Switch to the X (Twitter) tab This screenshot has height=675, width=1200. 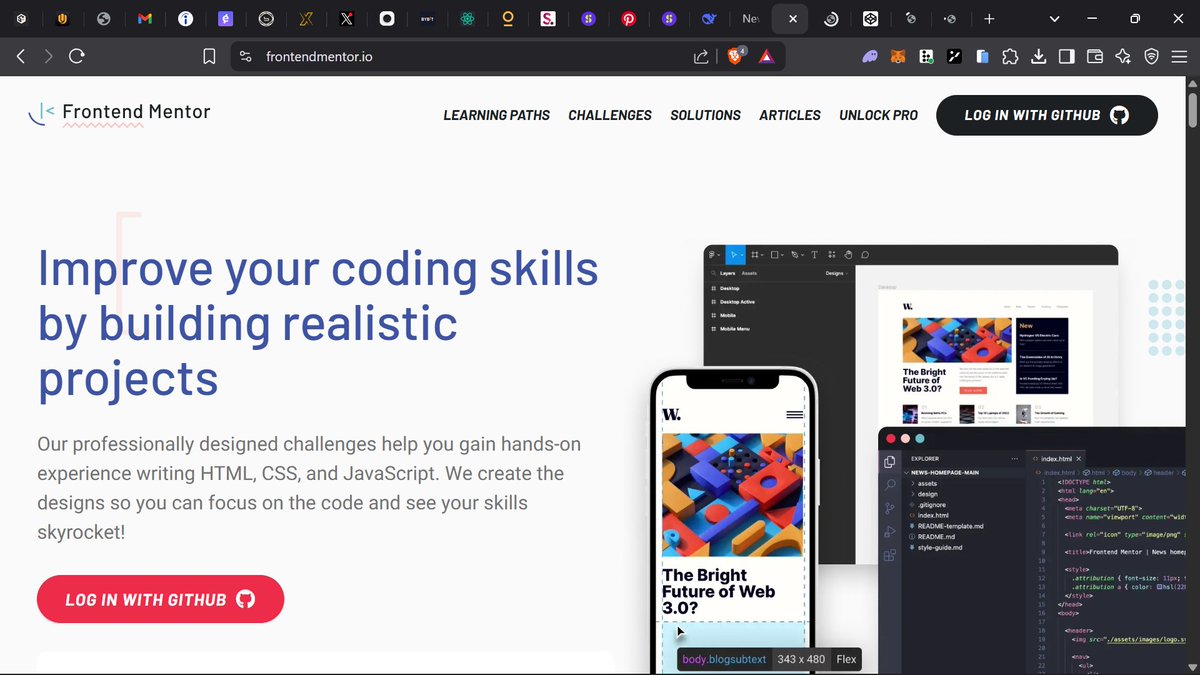(346, 18)
